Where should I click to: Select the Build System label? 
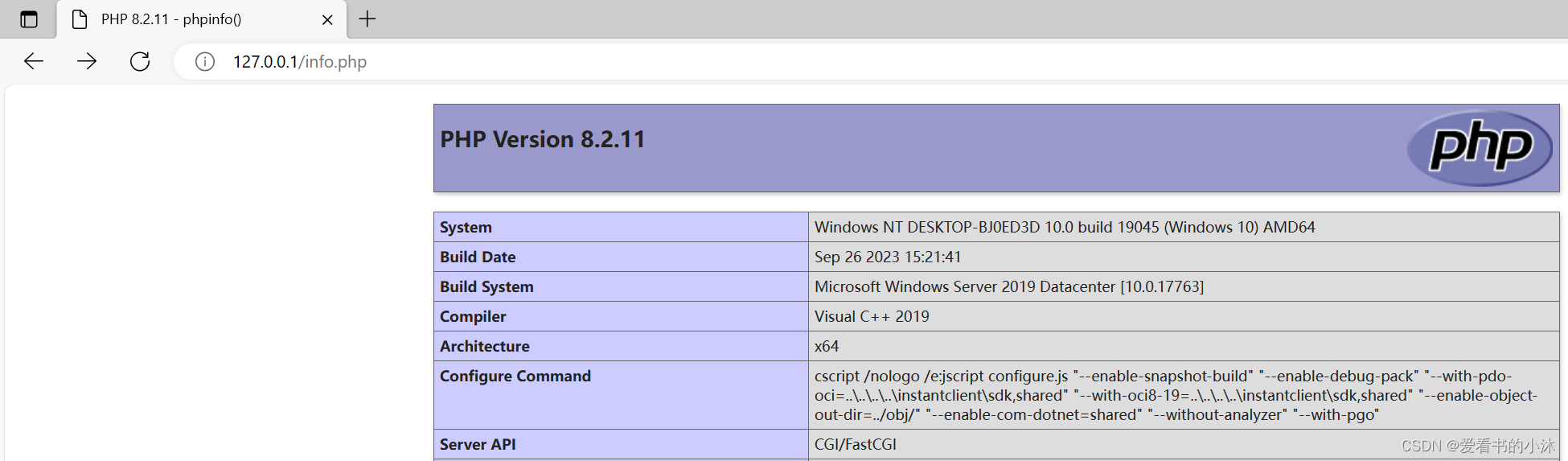pyautogui.click(x=486, y=287)
